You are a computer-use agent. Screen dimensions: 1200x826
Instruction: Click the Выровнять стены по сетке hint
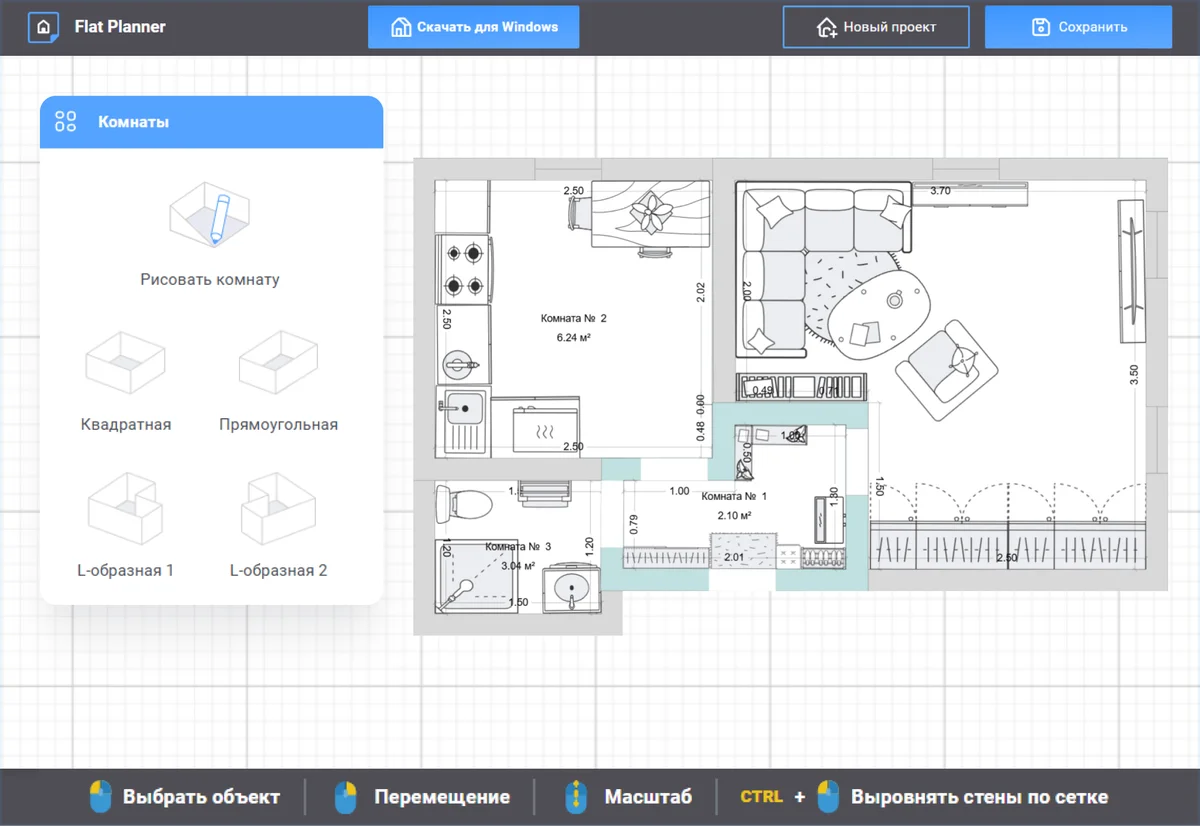click(x=979, y=797)
